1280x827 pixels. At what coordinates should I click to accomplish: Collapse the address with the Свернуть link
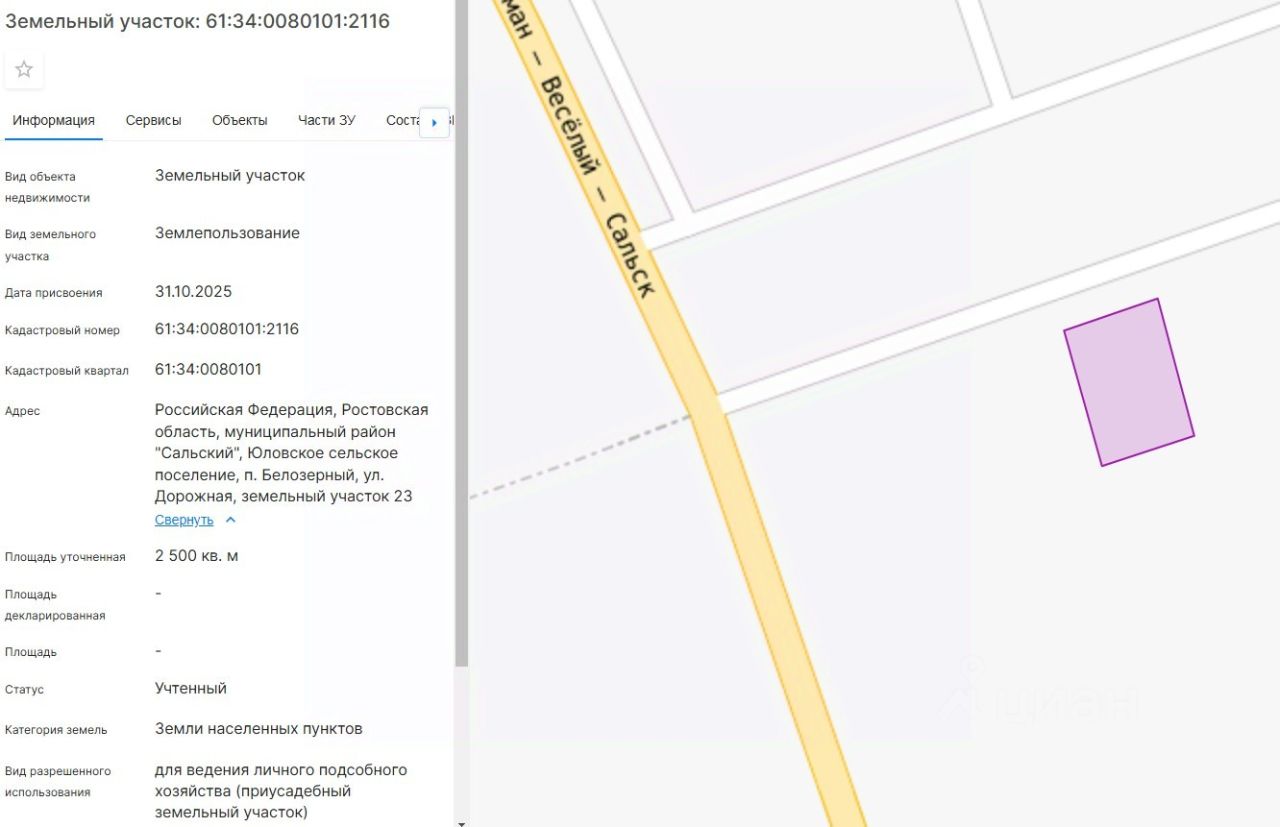coord(184,520)
